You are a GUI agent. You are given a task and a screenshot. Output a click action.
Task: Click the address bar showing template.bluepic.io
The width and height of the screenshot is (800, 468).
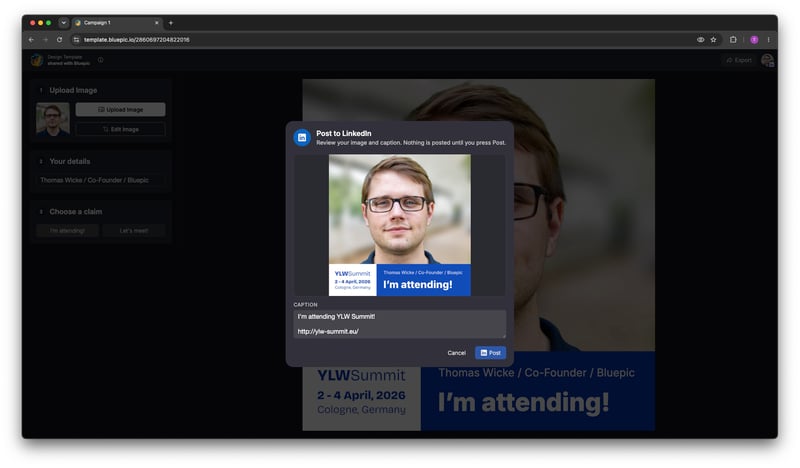click(383, 39)
